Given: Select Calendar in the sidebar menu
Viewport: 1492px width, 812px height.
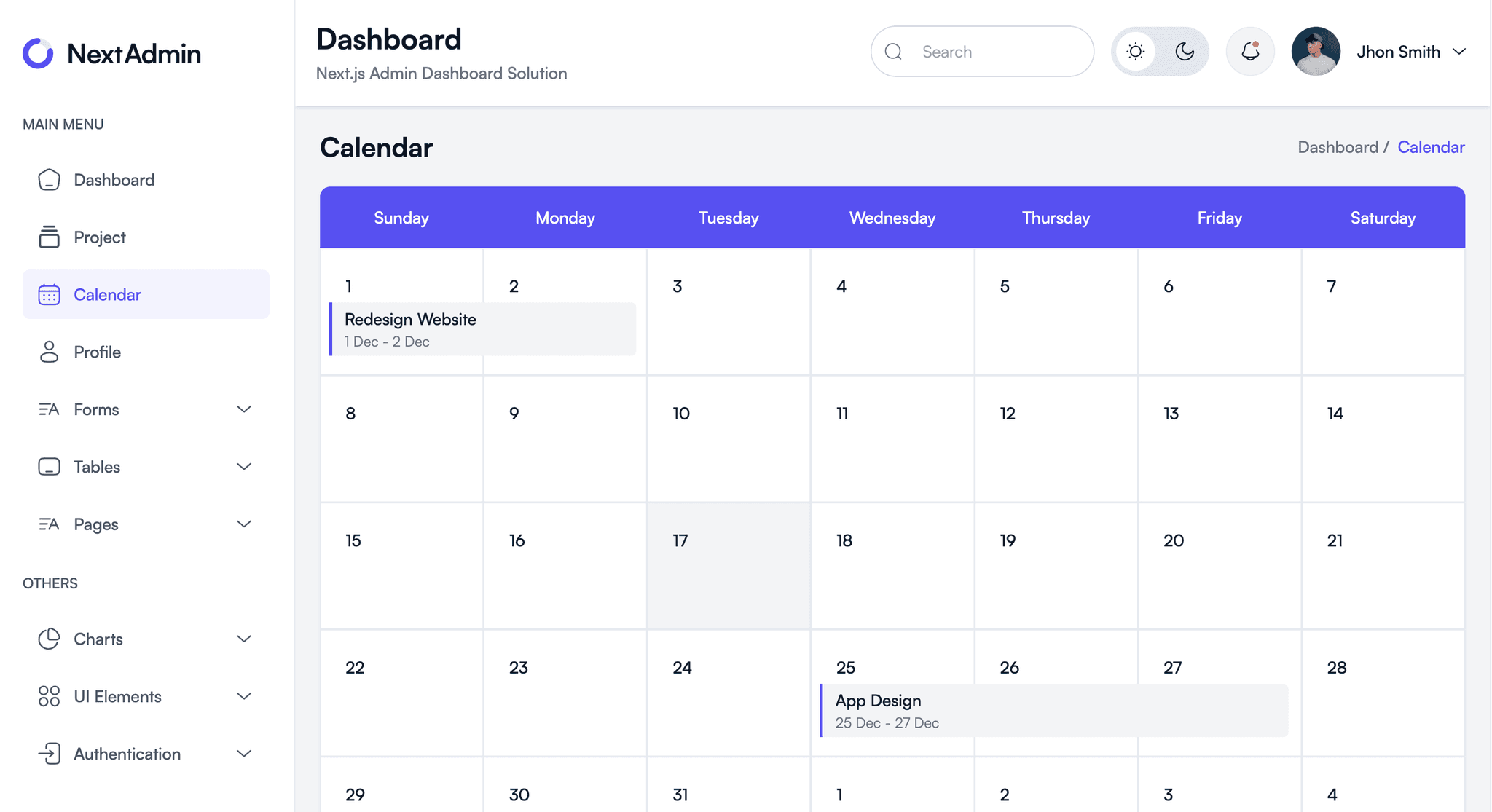Looking at the screenshot, I should (x=146, y=294).
